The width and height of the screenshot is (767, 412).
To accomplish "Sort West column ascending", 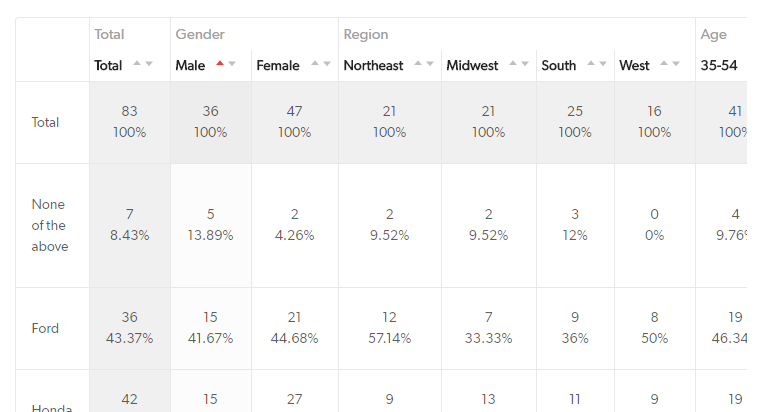I will coord(665,64).
